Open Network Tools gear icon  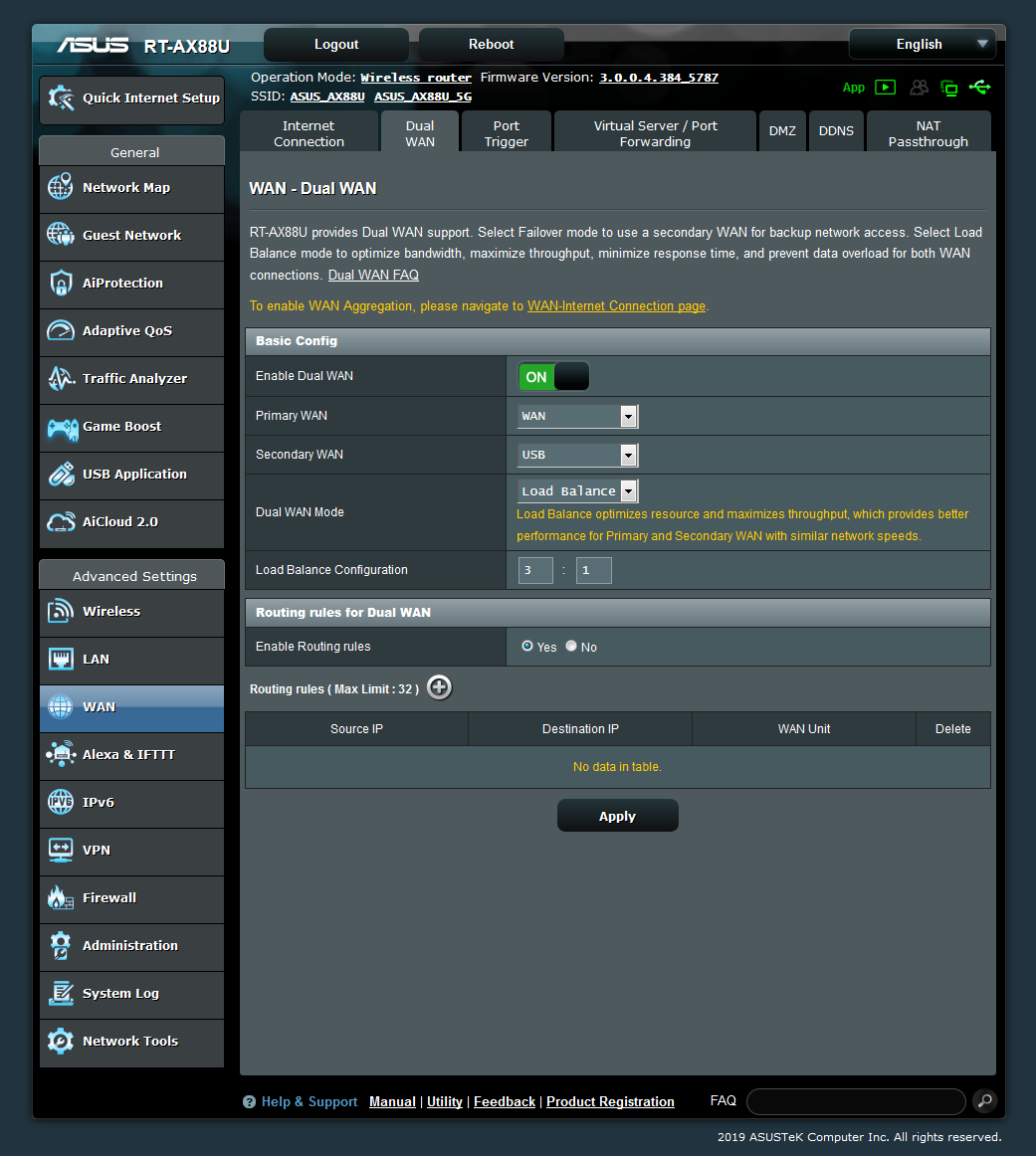pos(61,1041)
